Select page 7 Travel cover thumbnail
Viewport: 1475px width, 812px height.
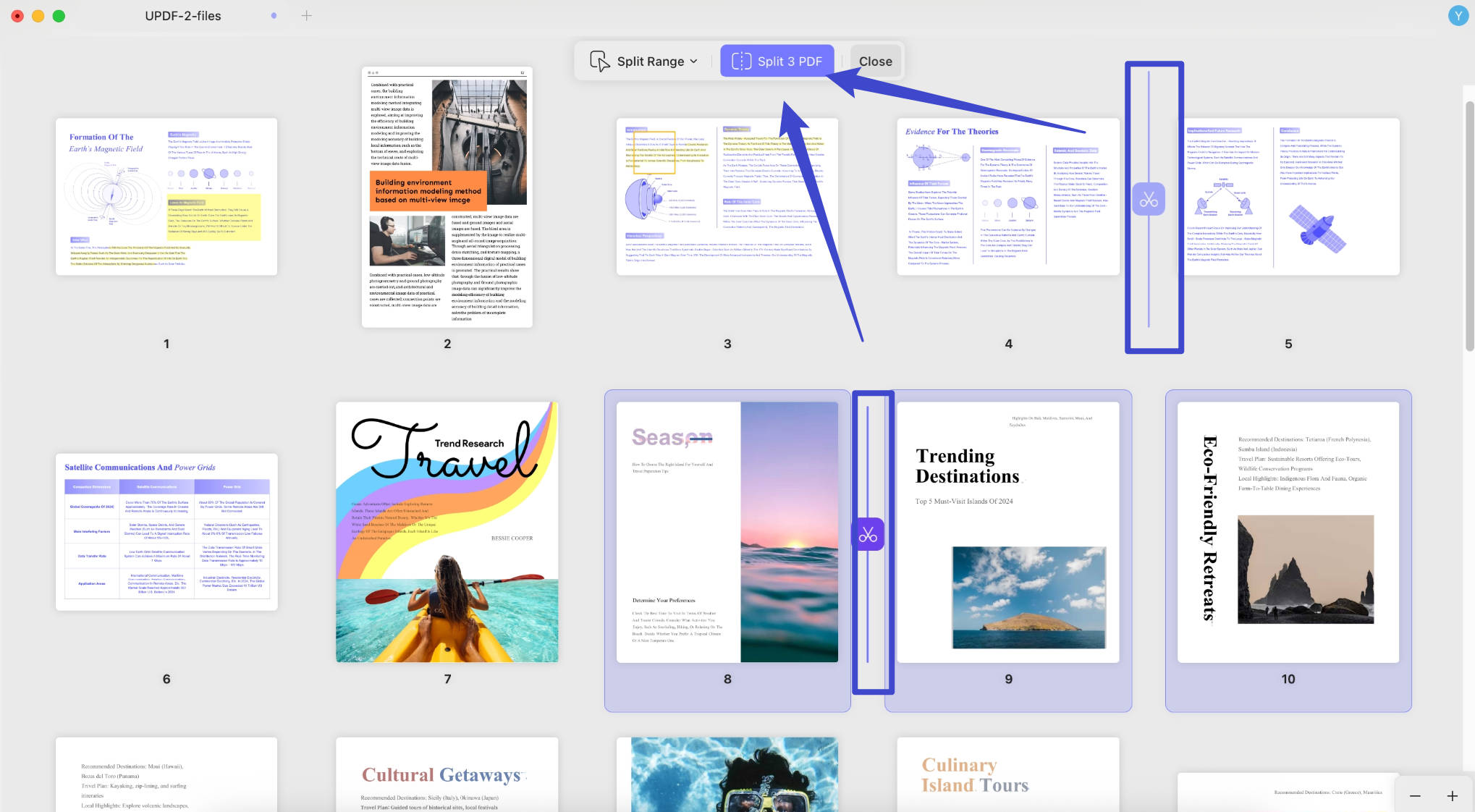point(447,532)
